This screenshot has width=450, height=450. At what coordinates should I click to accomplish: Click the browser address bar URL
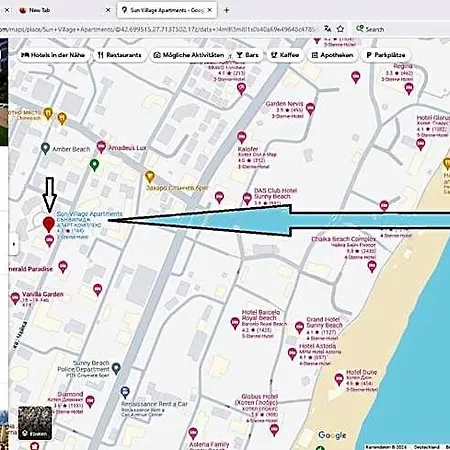pyautogui.click(x=157, y=29)
